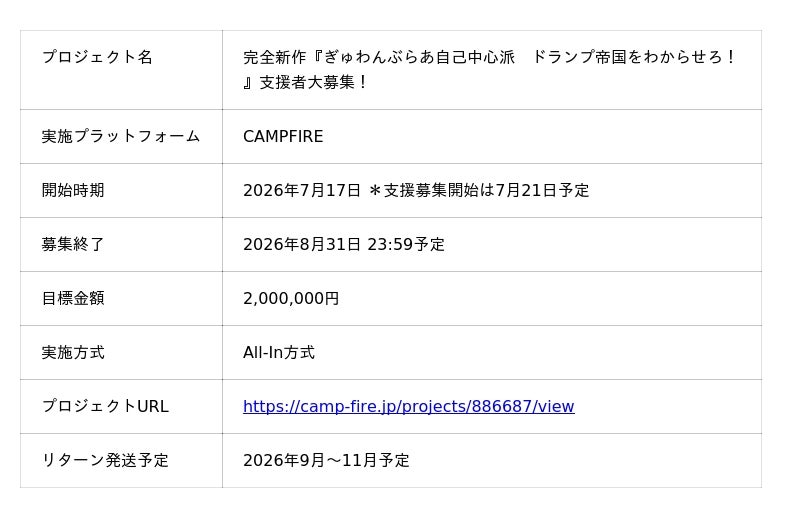Click the 2026年7月17日 start date text
The height and width of the screenshot is (518, 800).
click(302, 190)
